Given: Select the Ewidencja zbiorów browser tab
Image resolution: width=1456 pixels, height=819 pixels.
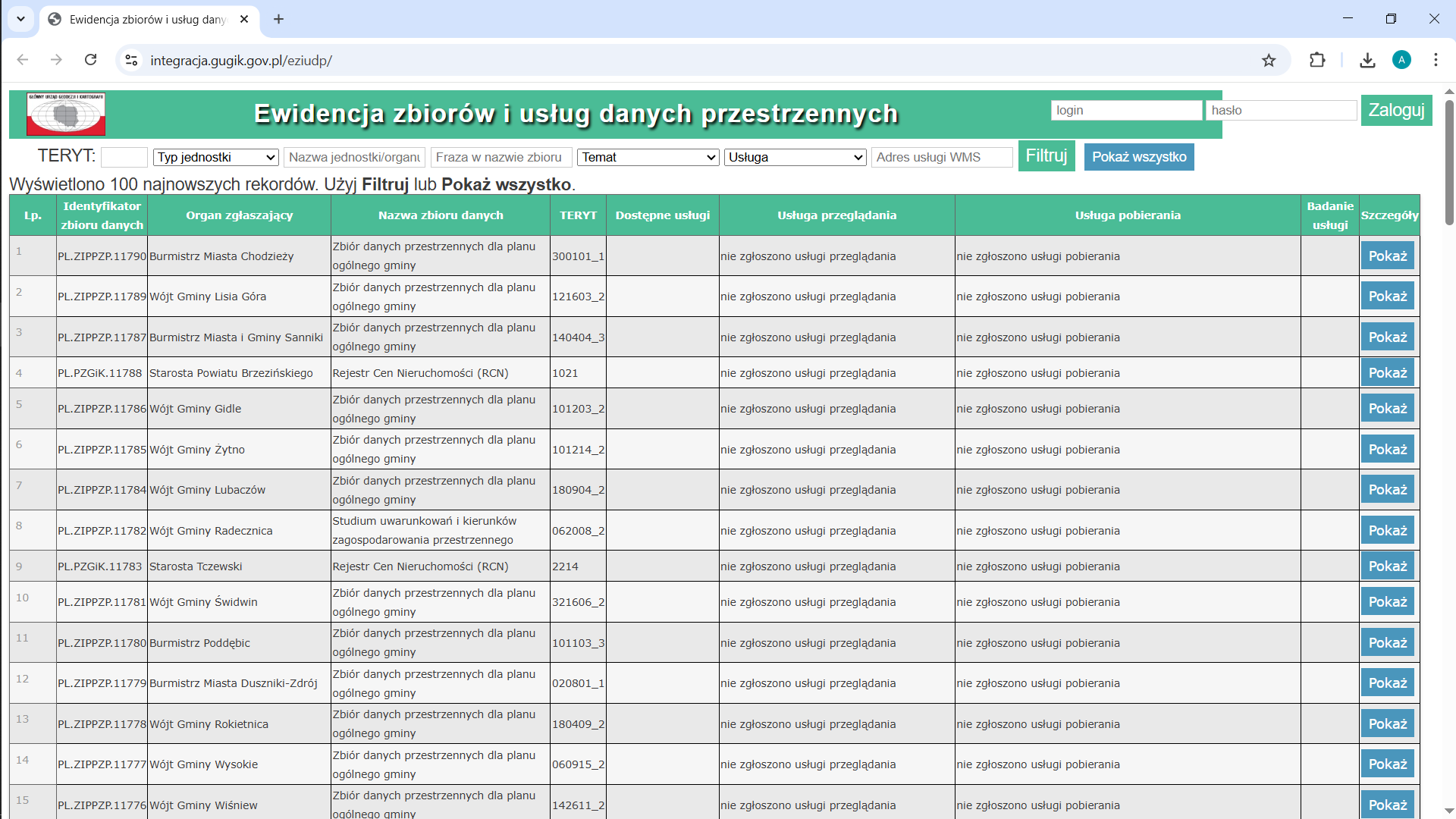Looking at the screenshot, I should [x=148, y=20].
